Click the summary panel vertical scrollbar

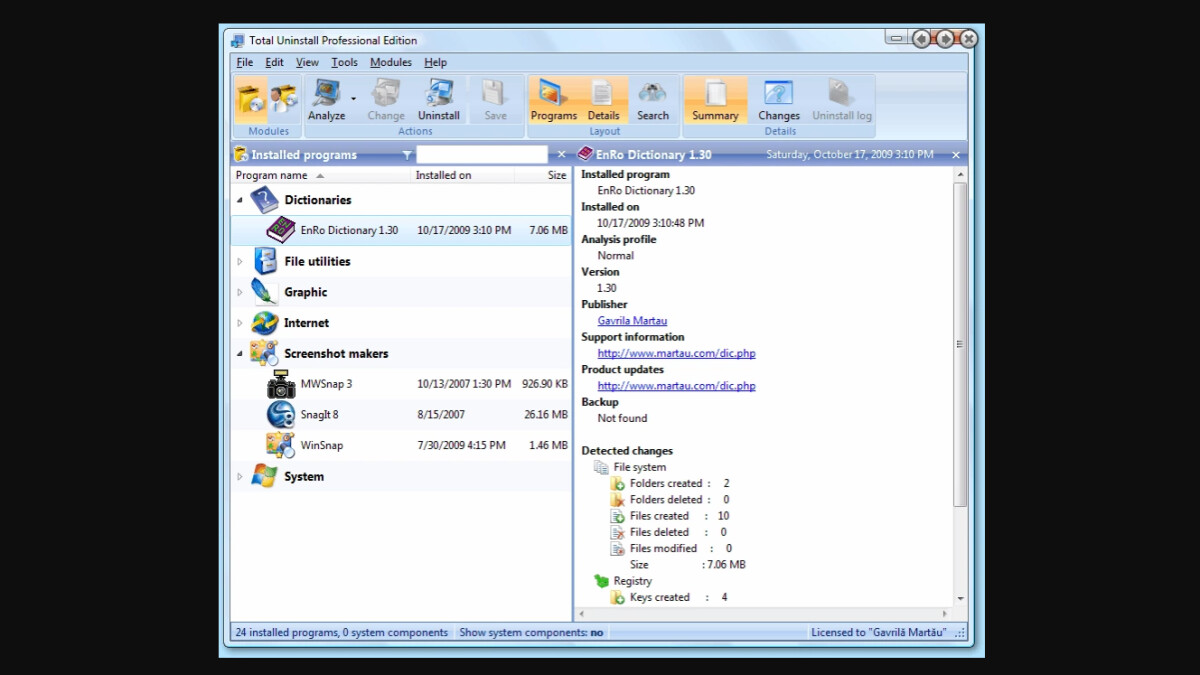point(960,344)
